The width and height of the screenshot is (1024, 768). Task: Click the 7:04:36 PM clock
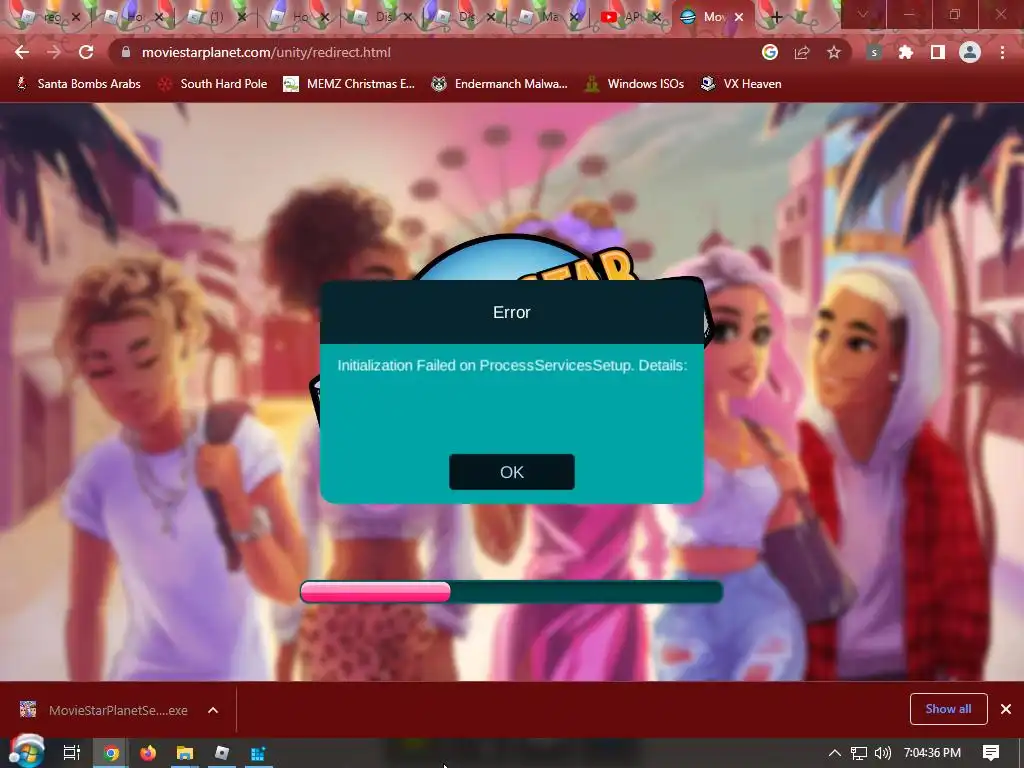click(x=932, y=753)
